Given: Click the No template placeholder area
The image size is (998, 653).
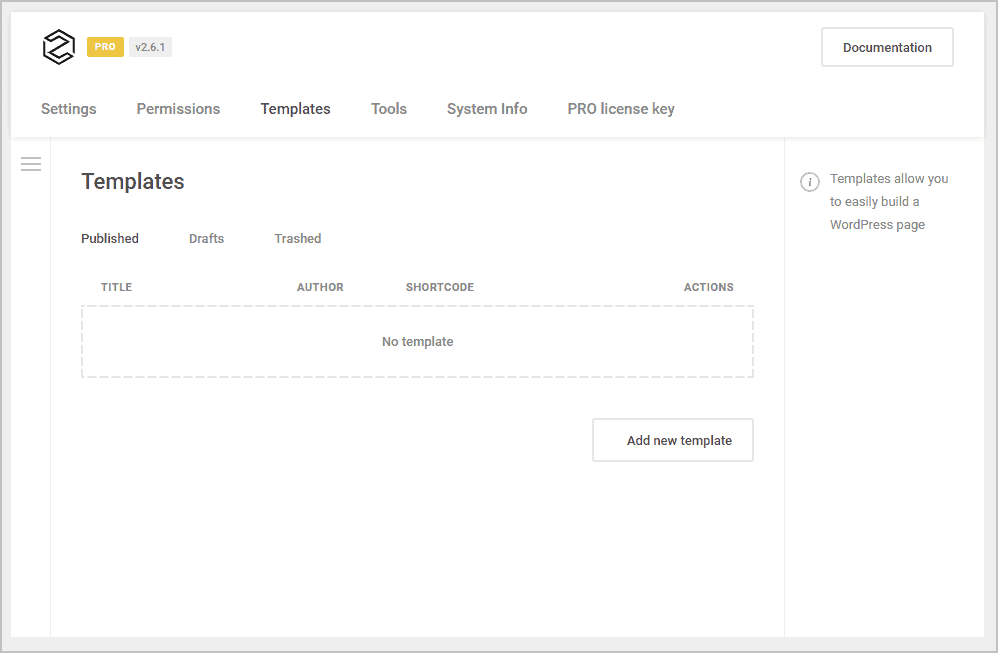Looking at the screenshot, I should pos(417,341).
